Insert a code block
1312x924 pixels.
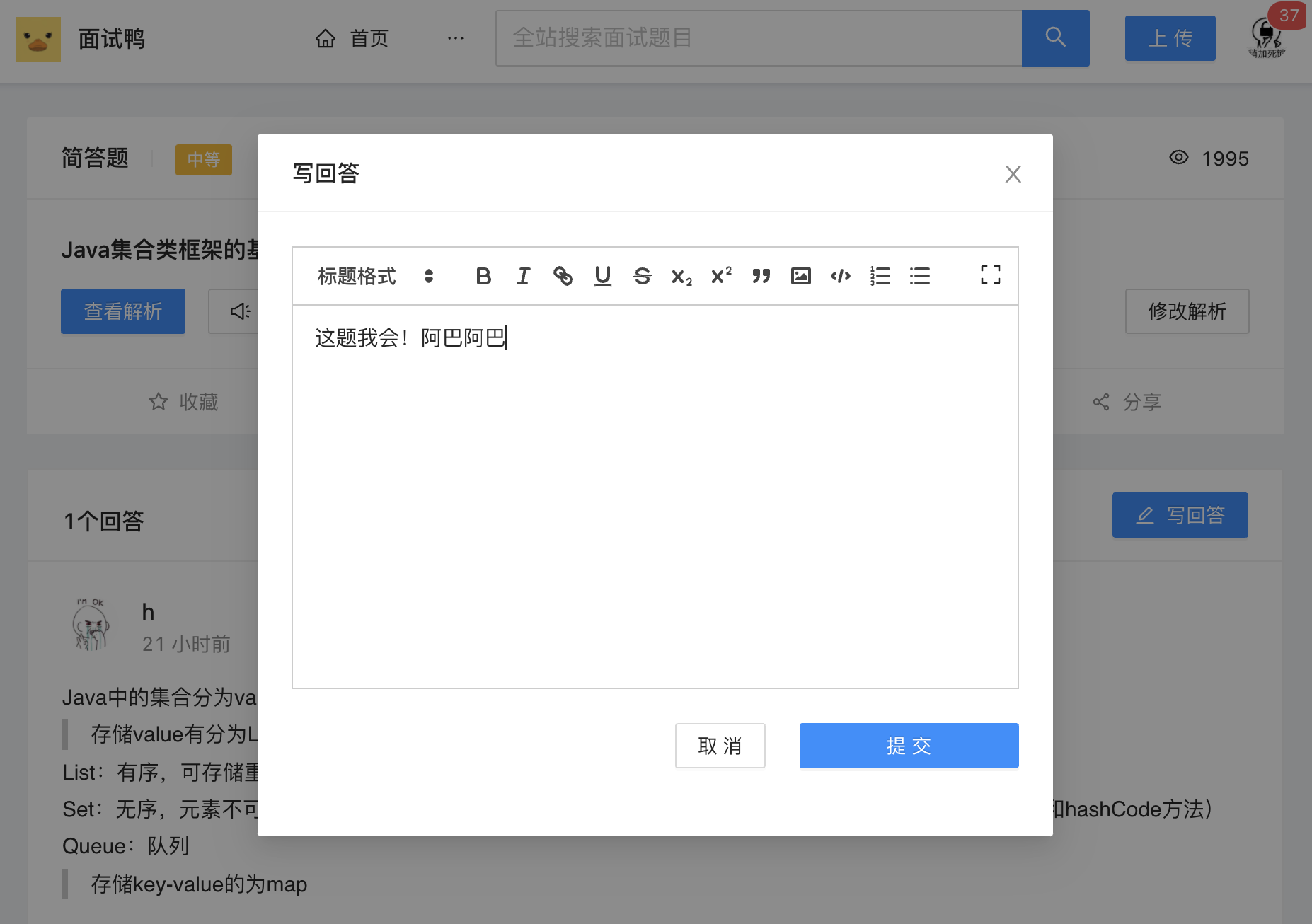(x=840, y=276)
